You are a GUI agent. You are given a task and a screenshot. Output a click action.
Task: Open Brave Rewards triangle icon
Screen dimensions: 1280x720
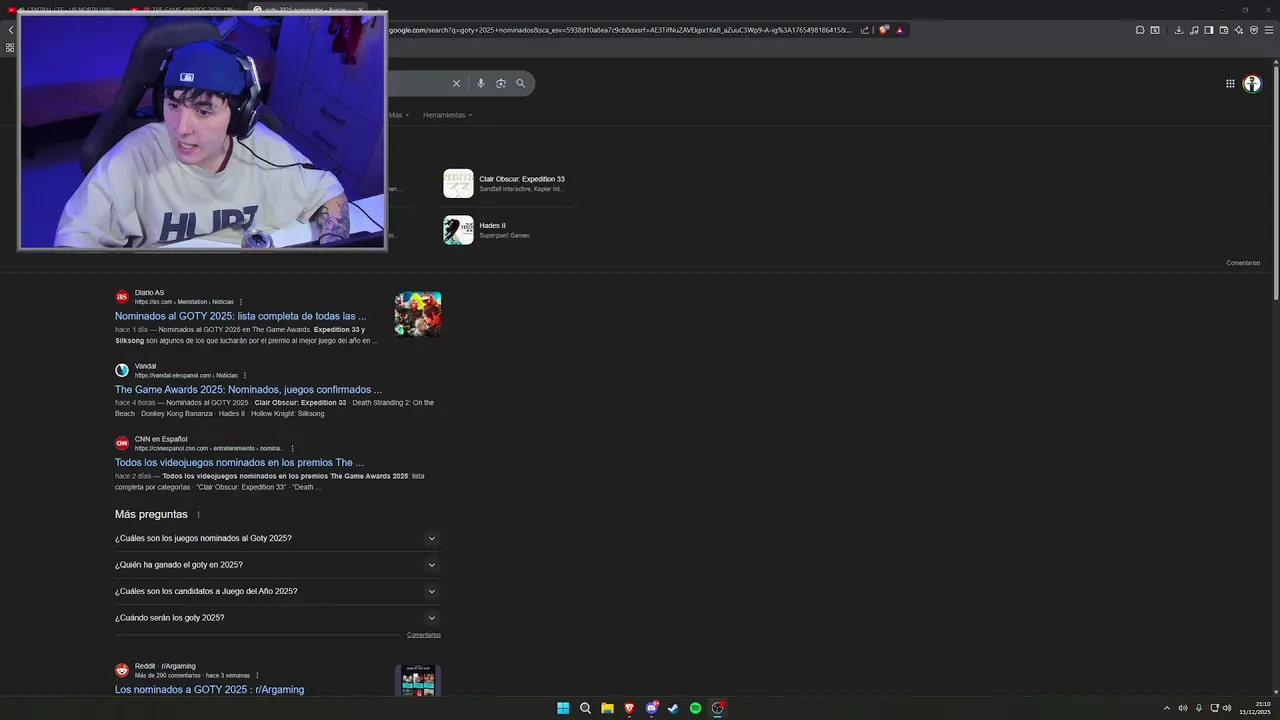(x=899, y=30)
